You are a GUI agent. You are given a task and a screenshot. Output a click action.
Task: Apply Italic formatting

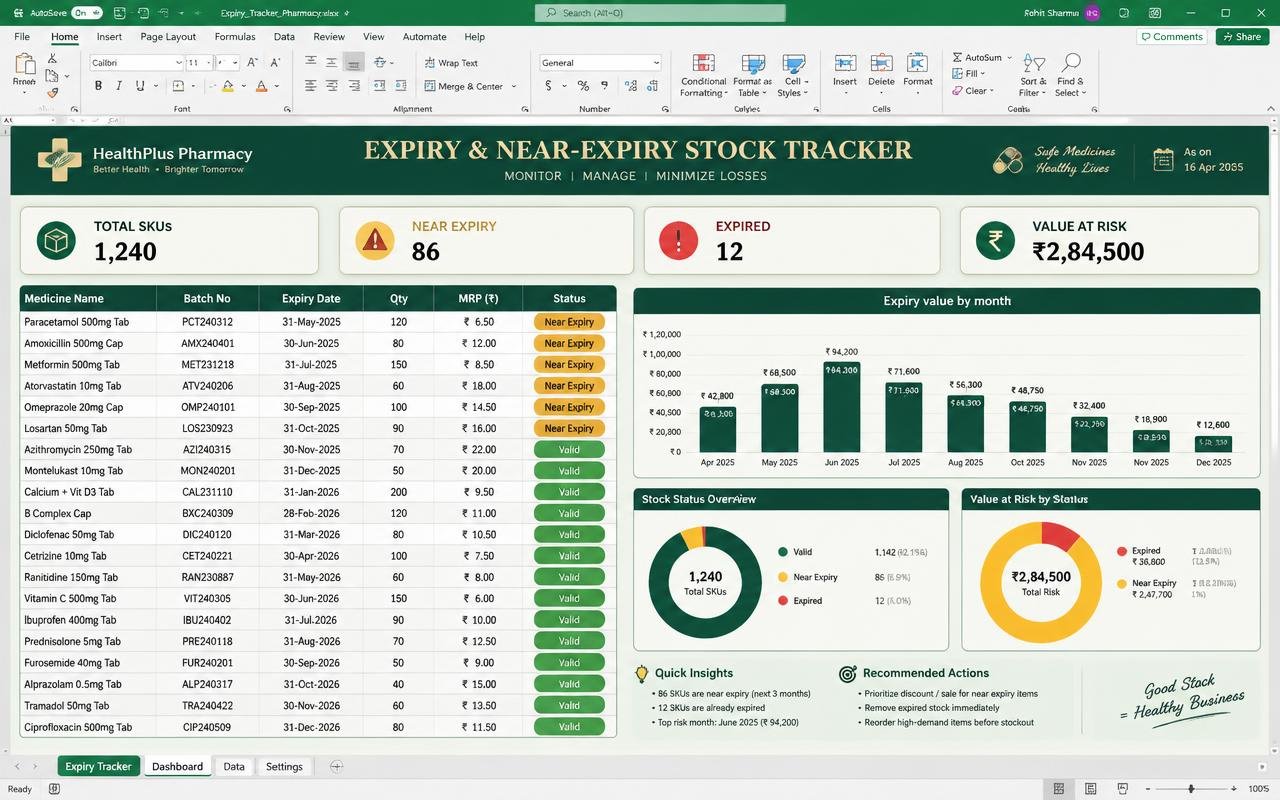click(120, 86)
